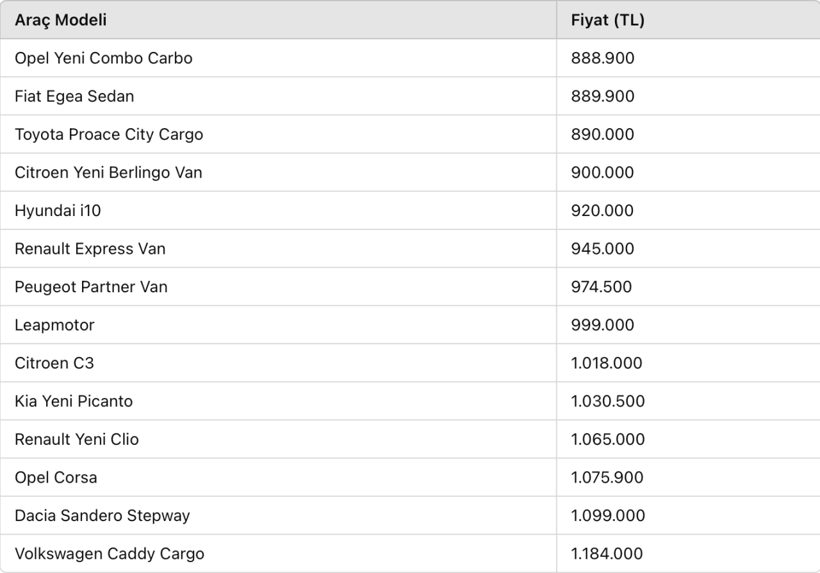Click the 888.900 price cell

(x=602, y=58)
